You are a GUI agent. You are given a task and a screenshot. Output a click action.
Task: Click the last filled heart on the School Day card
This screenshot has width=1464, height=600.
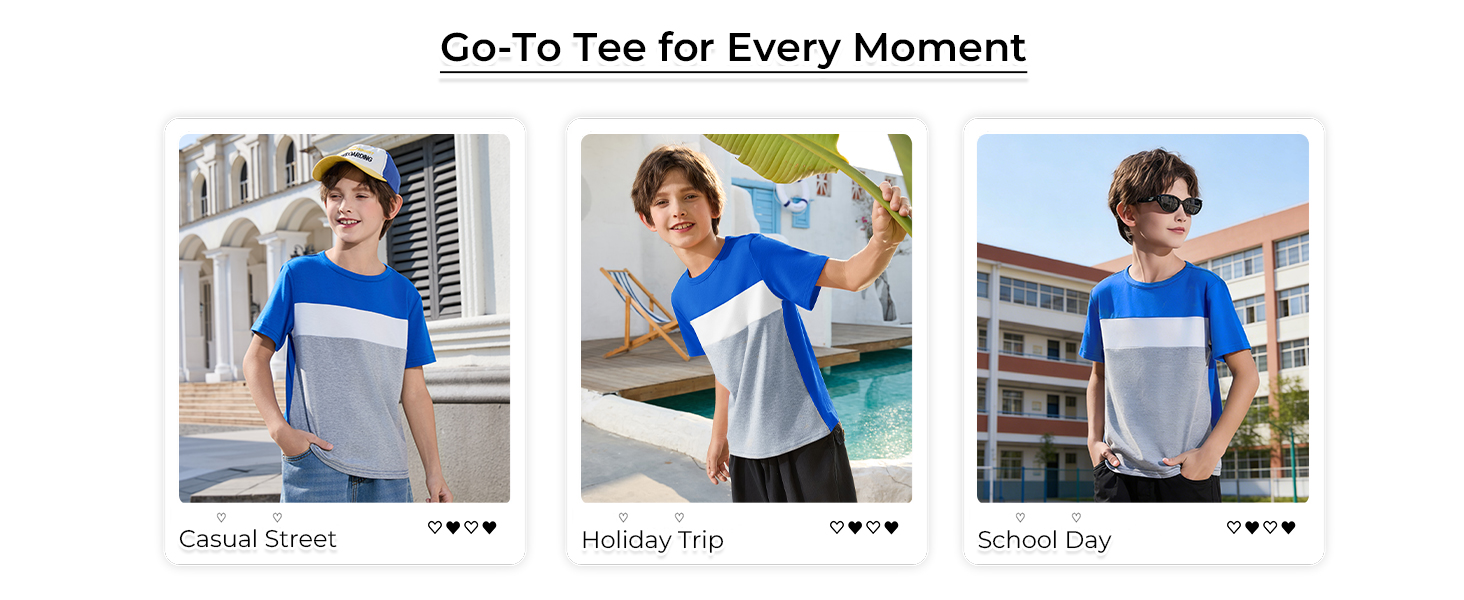(1288, 527)
